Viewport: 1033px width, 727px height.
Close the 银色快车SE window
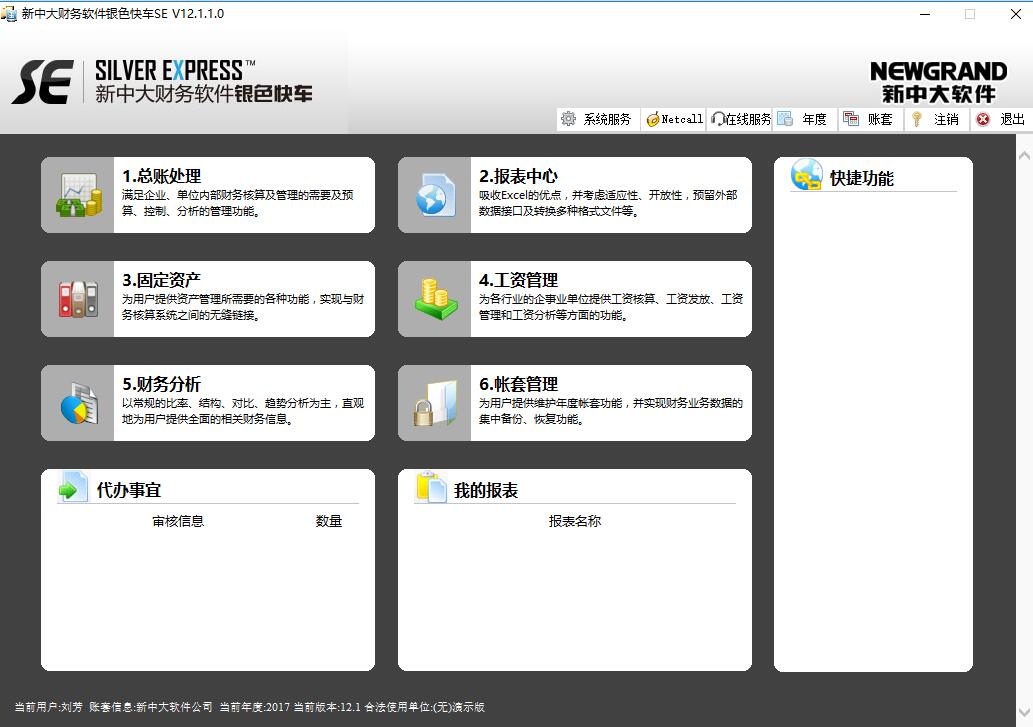pos(1016,14)
